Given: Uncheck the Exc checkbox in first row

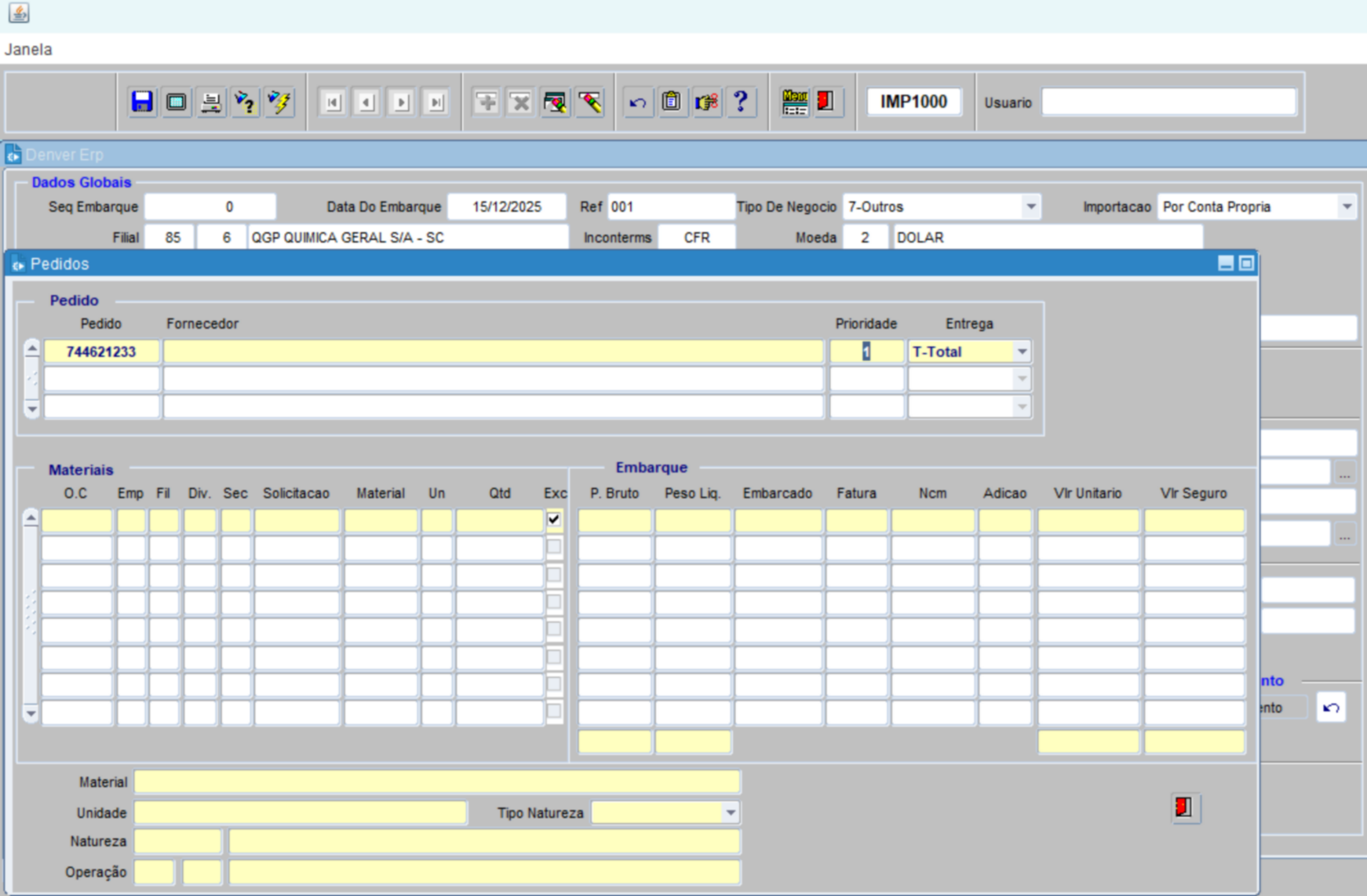Looking at the screenshot, I should tap(554, 519).
